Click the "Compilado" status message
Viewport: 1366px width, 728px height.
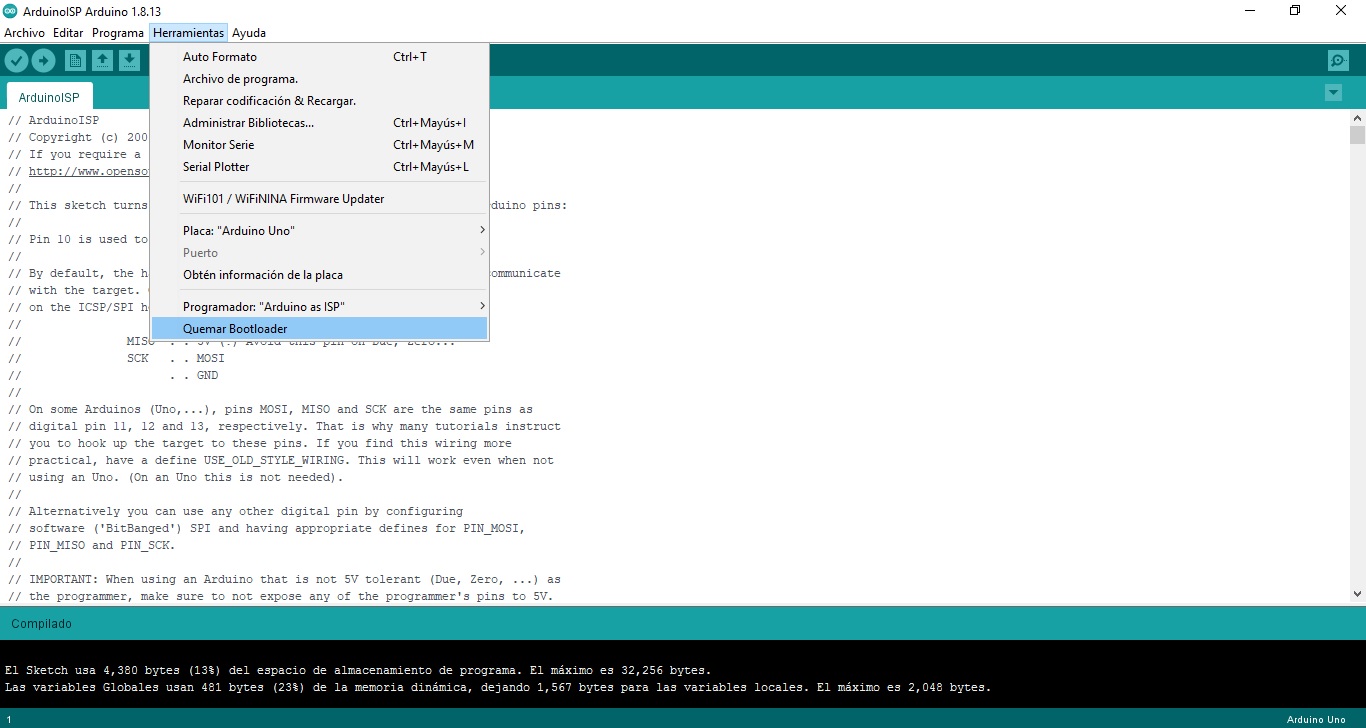pos(41,624)
